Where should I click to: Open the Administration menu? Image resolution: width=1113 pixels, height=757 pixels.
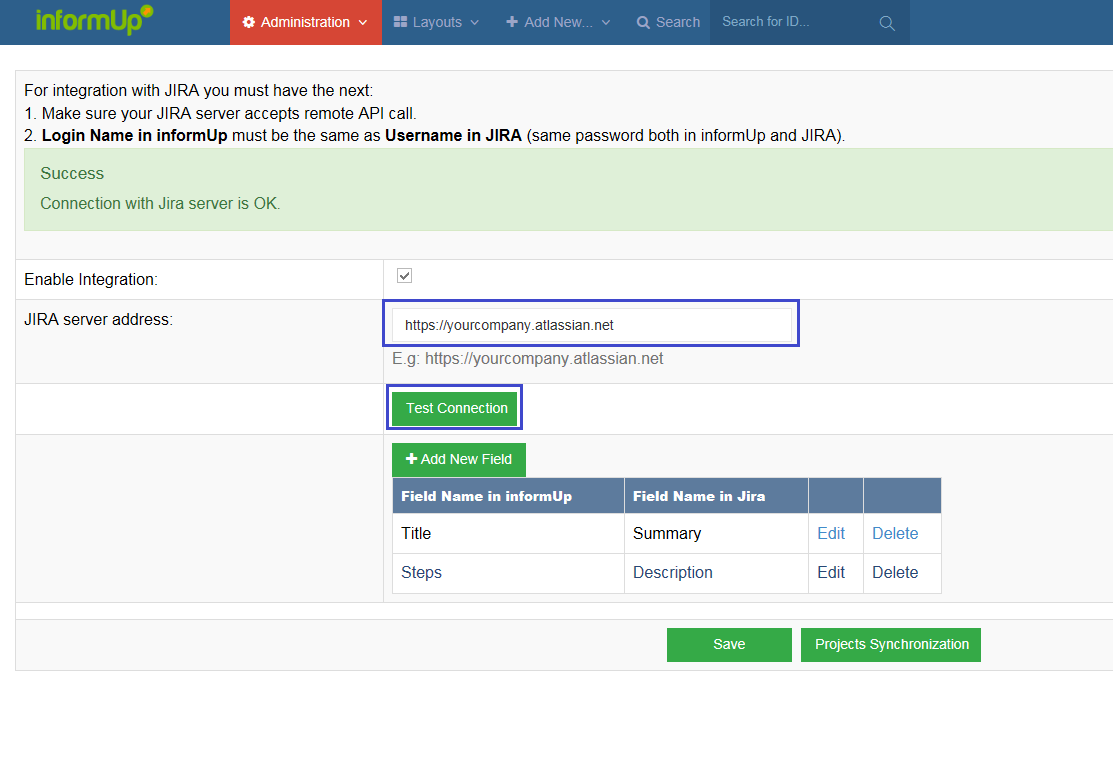coord(306,22)
